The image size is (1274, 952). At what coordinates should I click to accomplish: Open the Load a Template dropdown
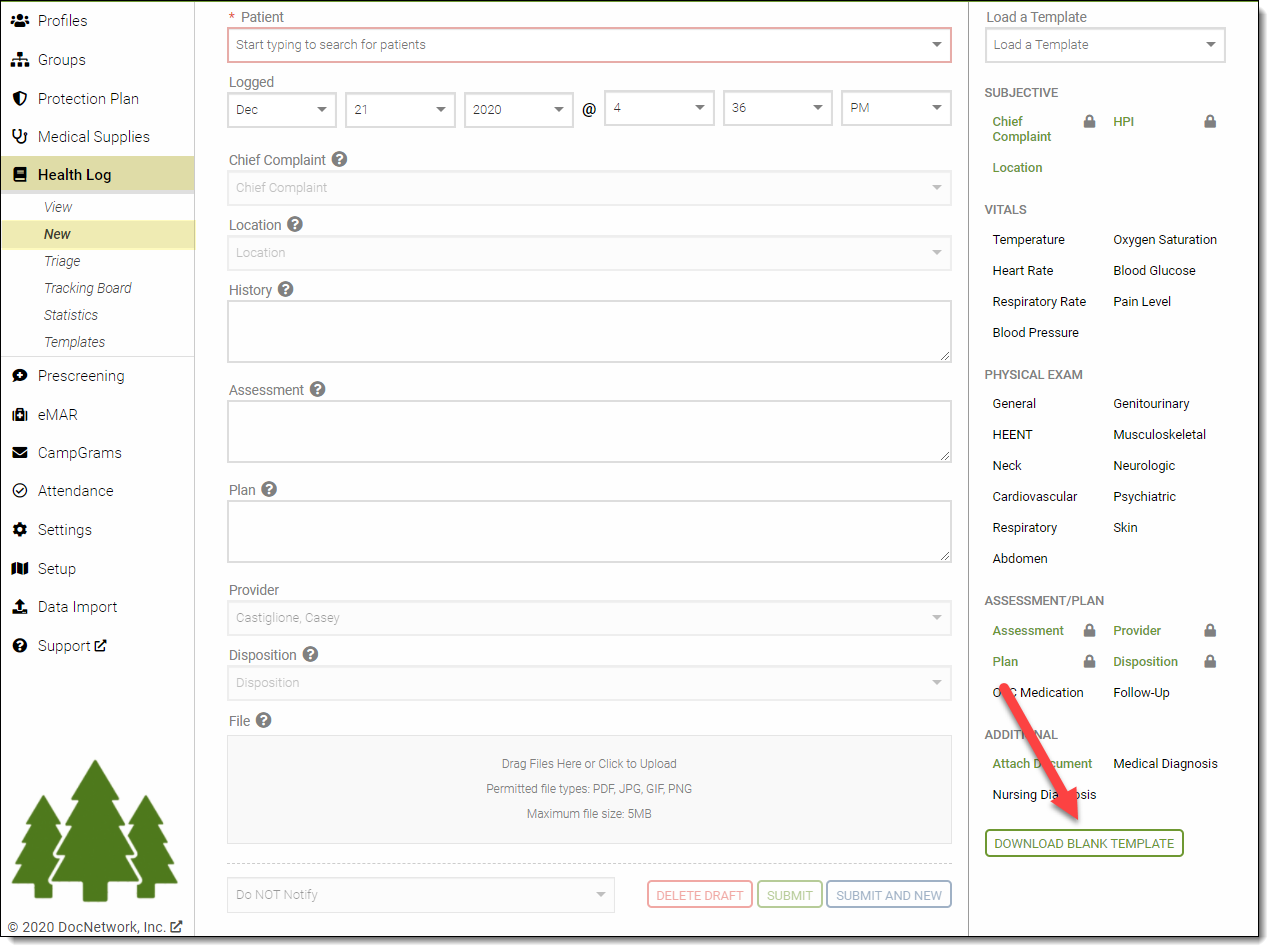coord(1104,45)
